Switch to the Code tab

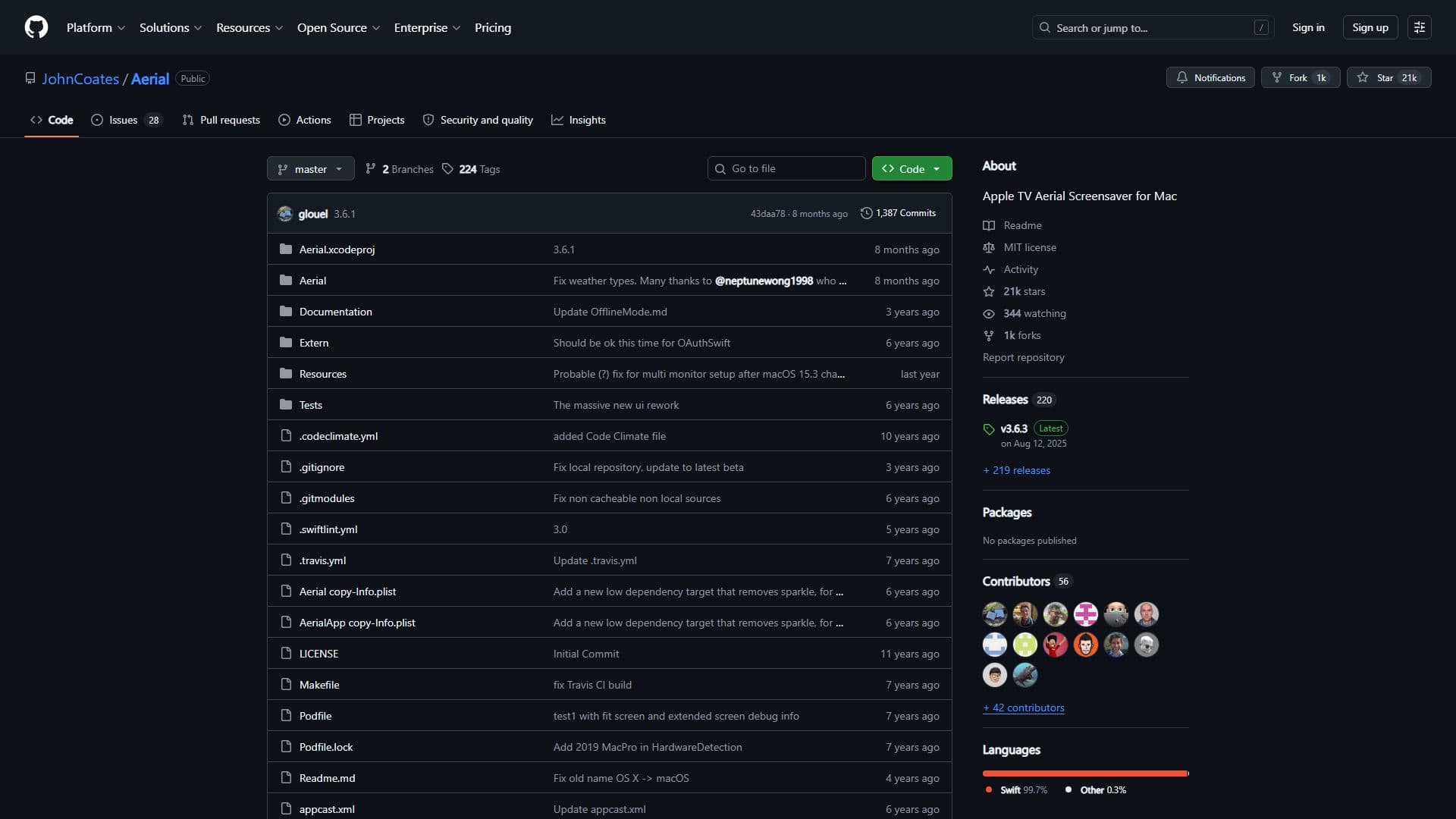coord(52,120)
